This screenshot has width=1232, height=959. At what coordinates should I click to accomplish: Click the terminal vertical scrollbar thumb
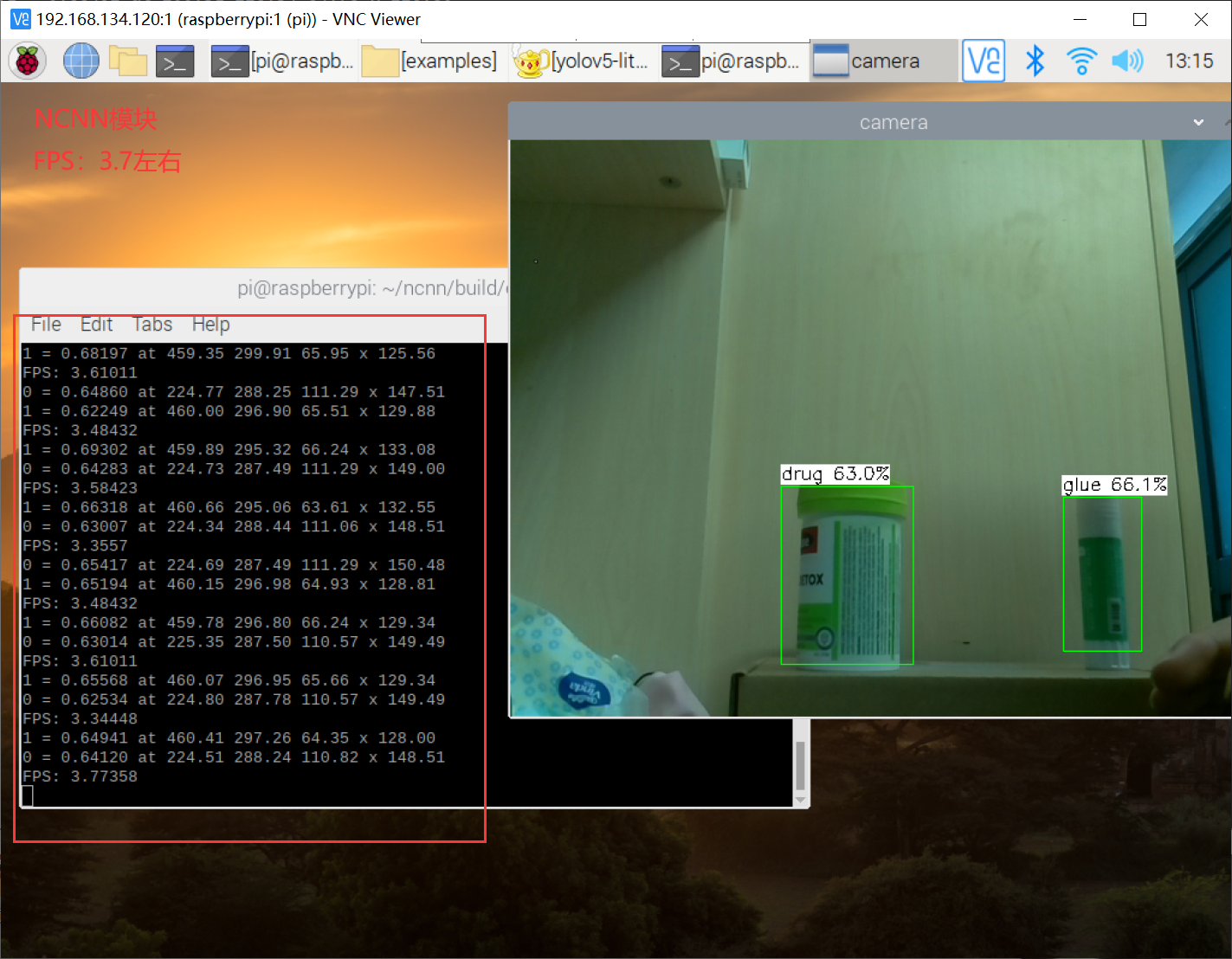(801, 764)
